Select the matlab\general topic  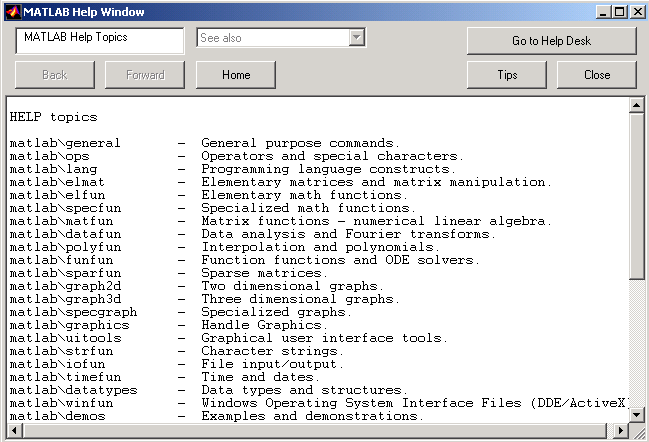[65, 143]
